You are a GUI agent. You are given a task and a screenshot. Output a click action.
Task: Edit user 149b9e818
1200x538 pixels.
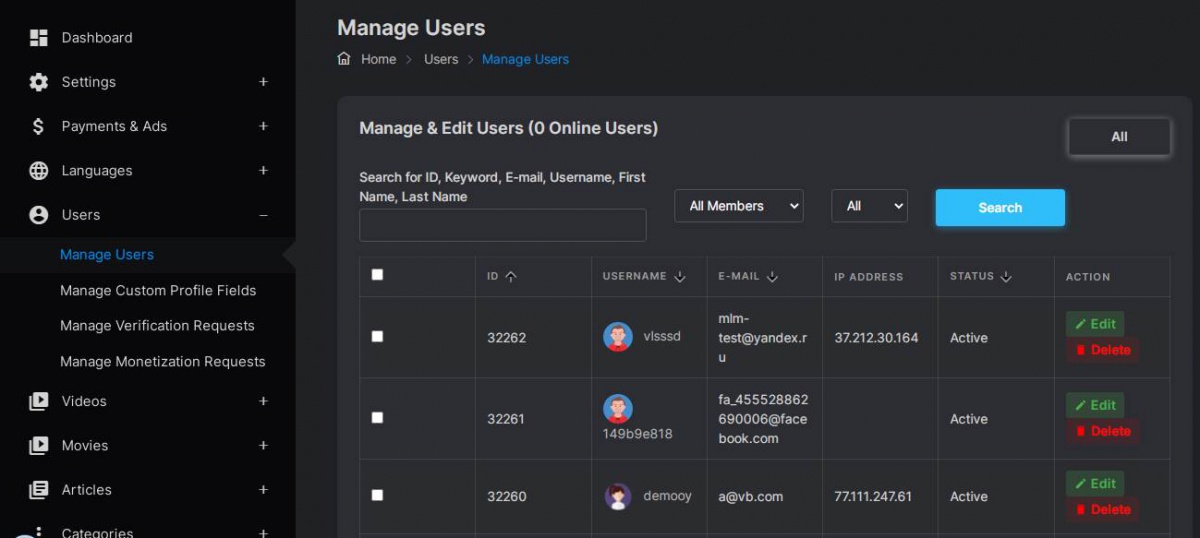pos(1095,405)
